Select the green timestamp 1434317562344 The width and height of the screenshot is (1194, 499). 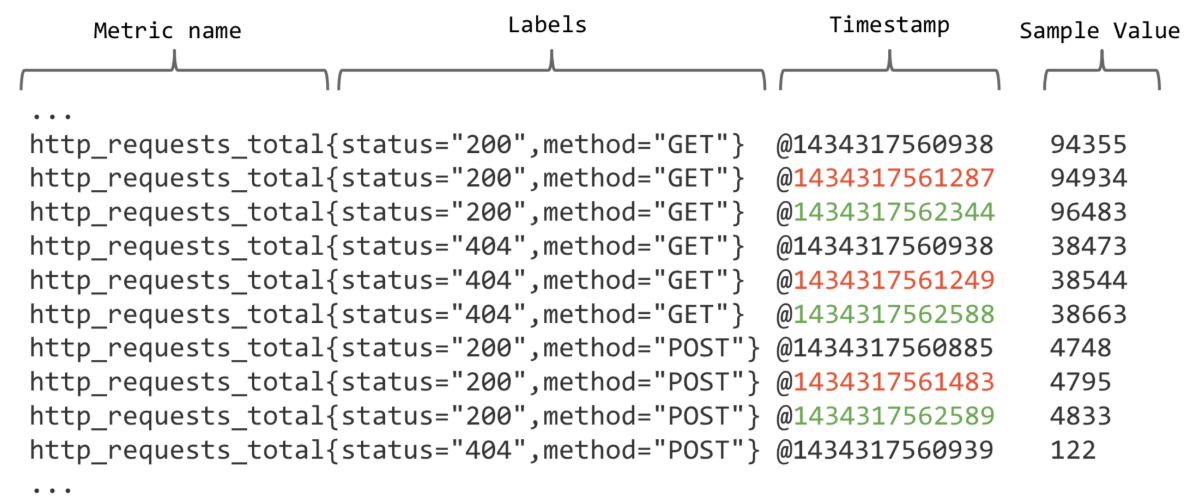[894, 213]
